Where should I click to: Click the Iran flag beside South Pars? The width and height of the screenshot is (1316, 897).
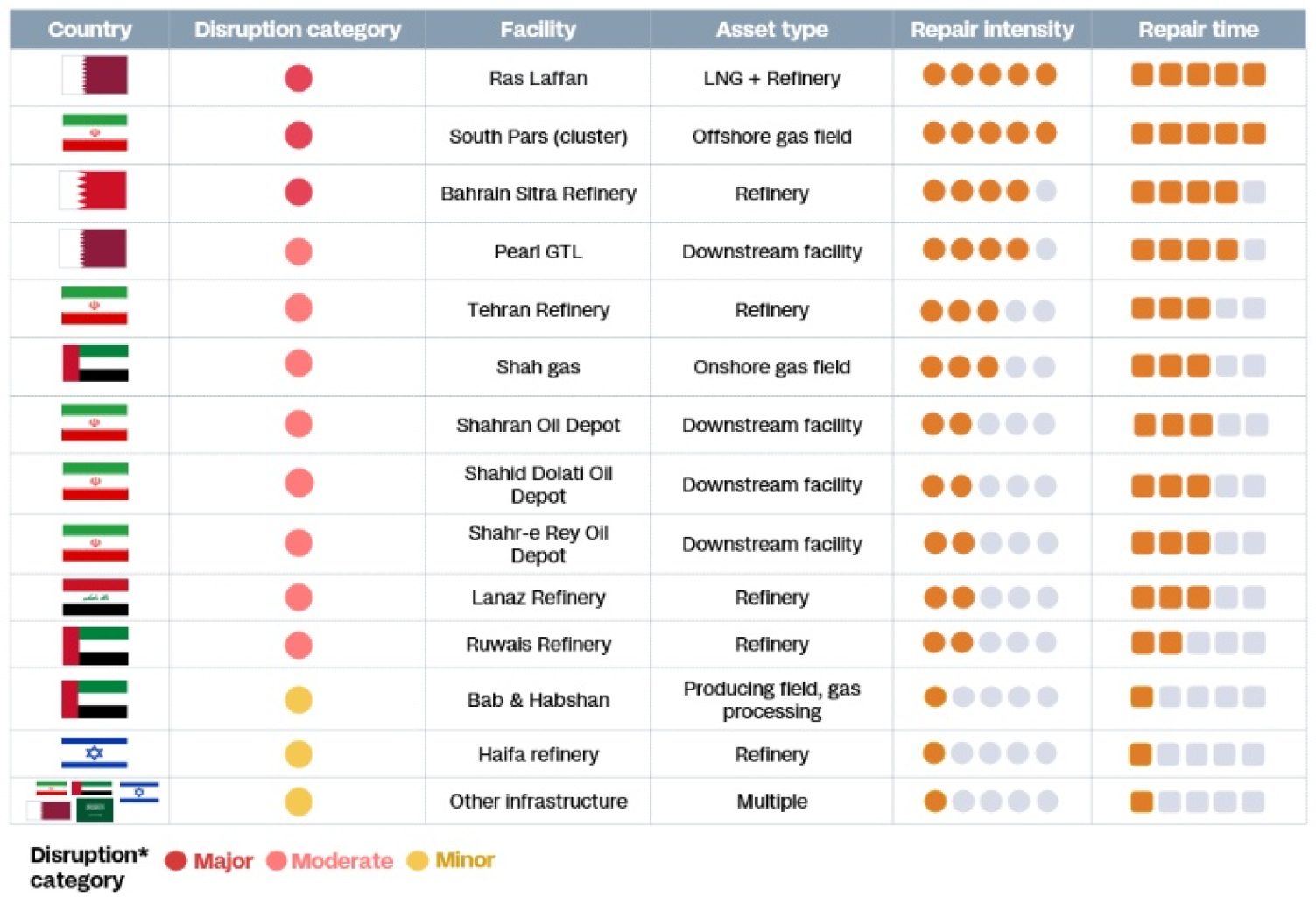tap(95, 133)
